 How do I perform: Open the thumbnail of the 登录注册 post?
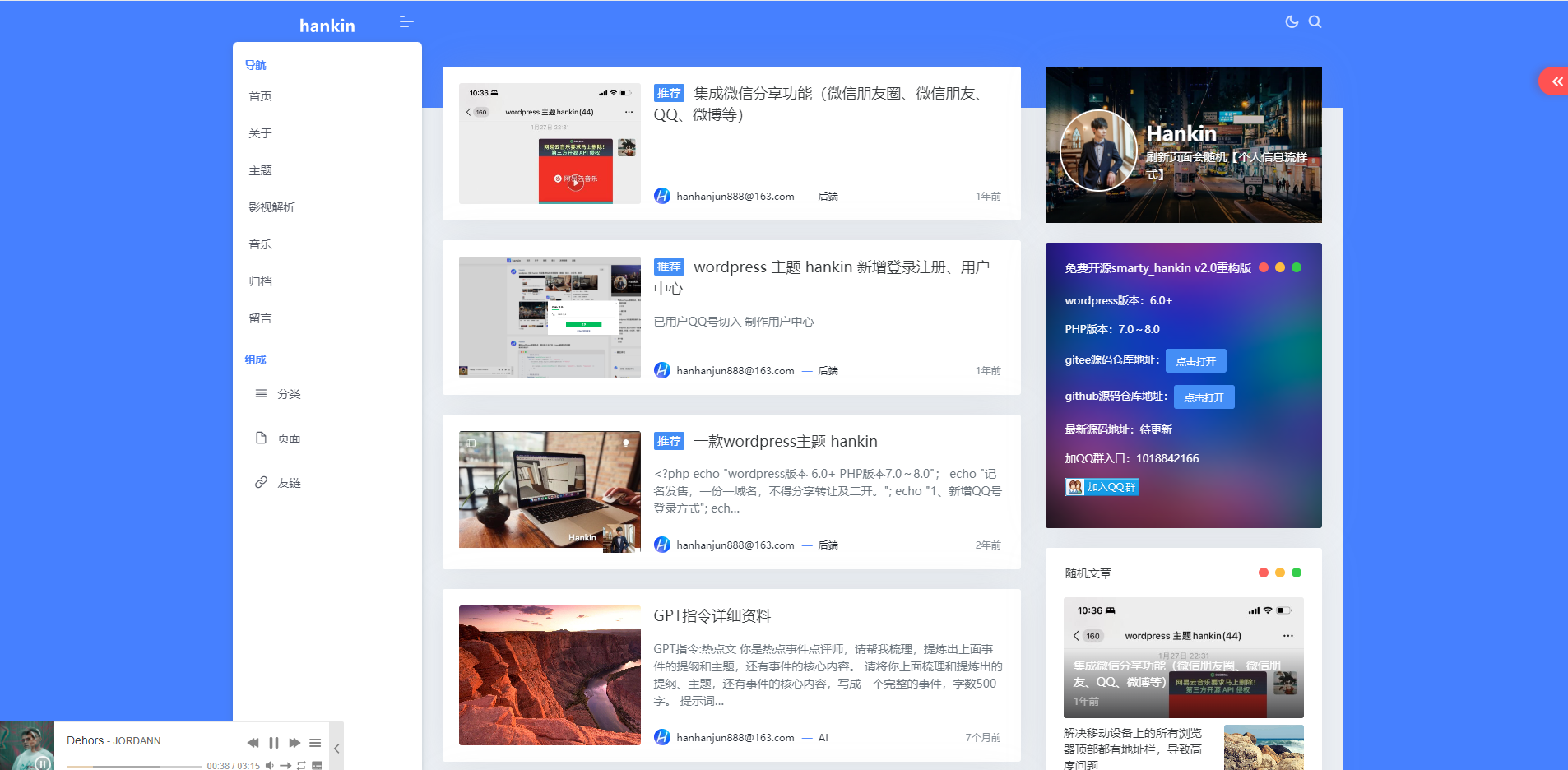[x=550, y=318]
